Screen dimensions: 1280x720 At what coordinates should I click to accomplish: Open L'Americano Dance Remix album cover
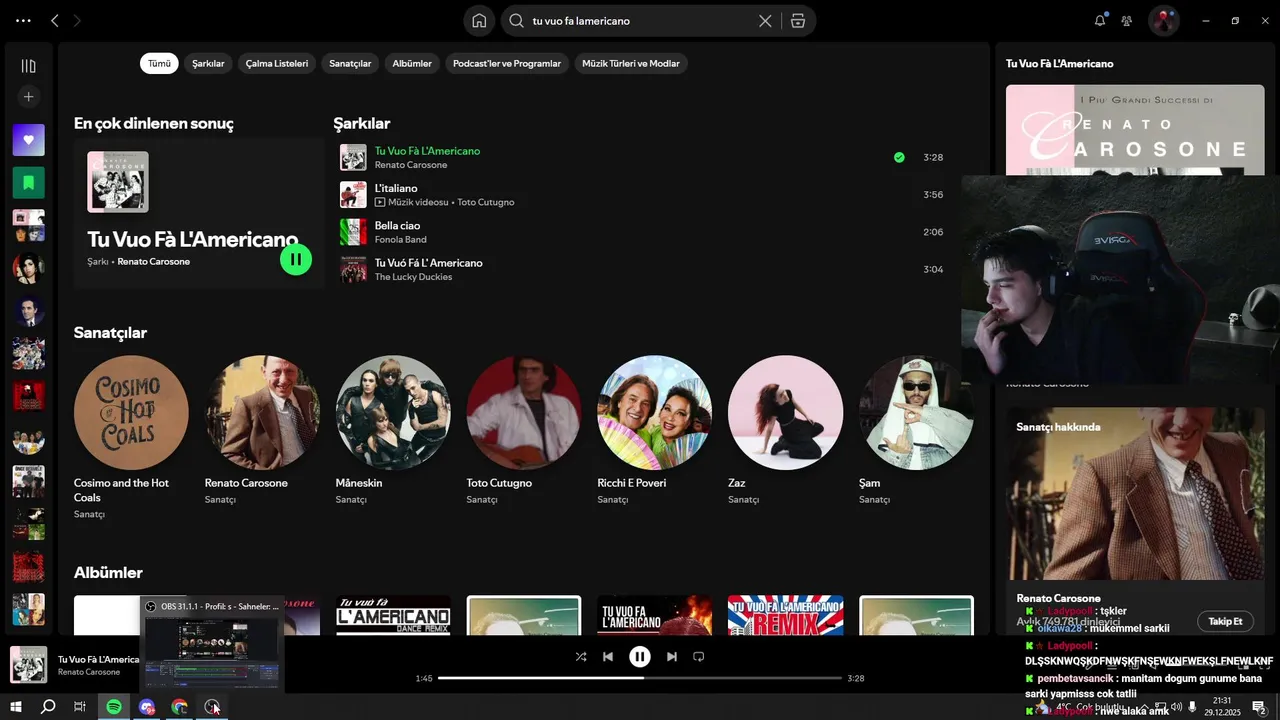(393, 615)
